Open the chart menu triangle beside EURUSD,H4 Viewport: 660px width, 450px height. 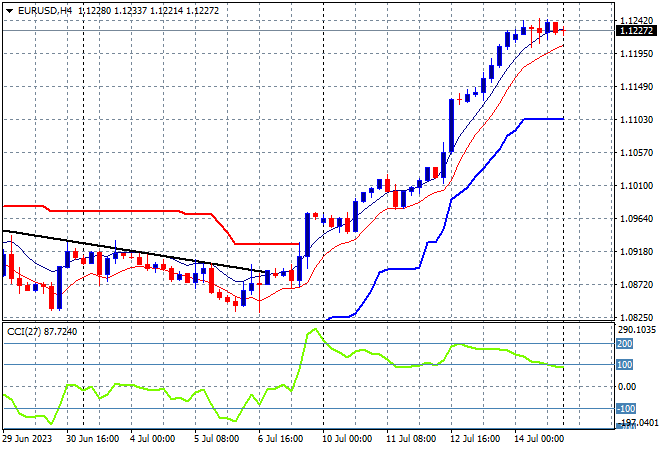(x=9, y=11)
